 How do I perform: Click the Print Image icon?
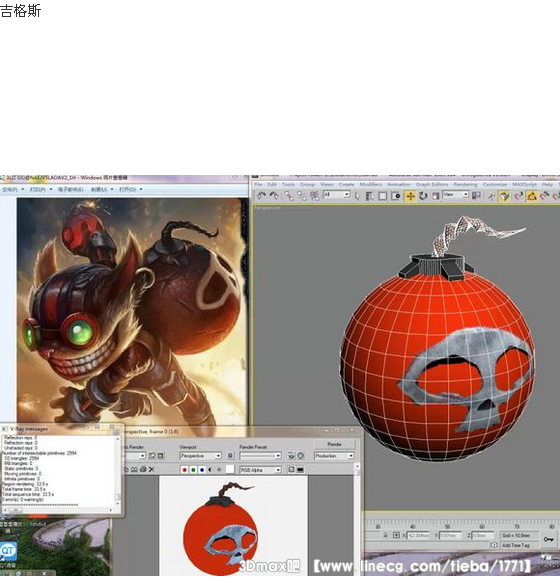point(143,470)
